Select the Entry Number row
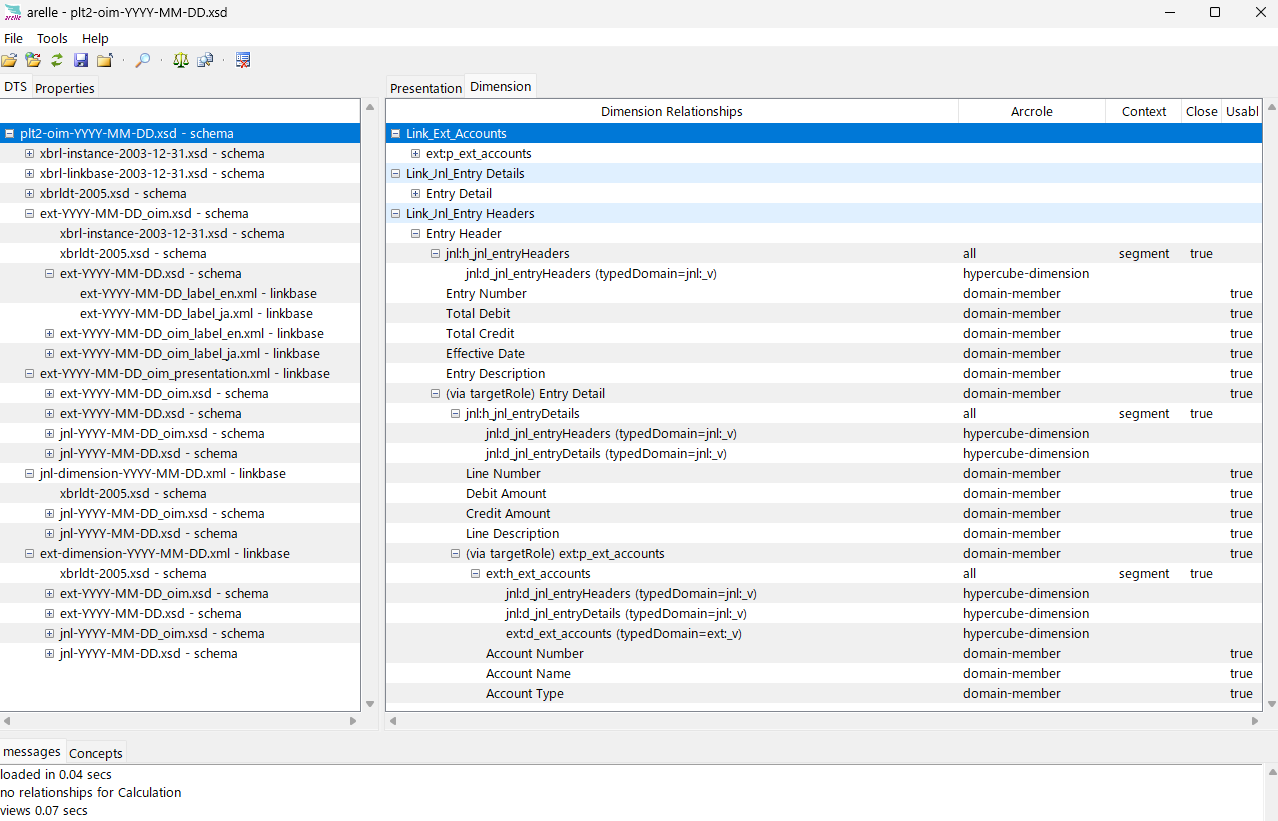Image resolution: width=1278 pixels, height=821 pixels. pos(823,293)
